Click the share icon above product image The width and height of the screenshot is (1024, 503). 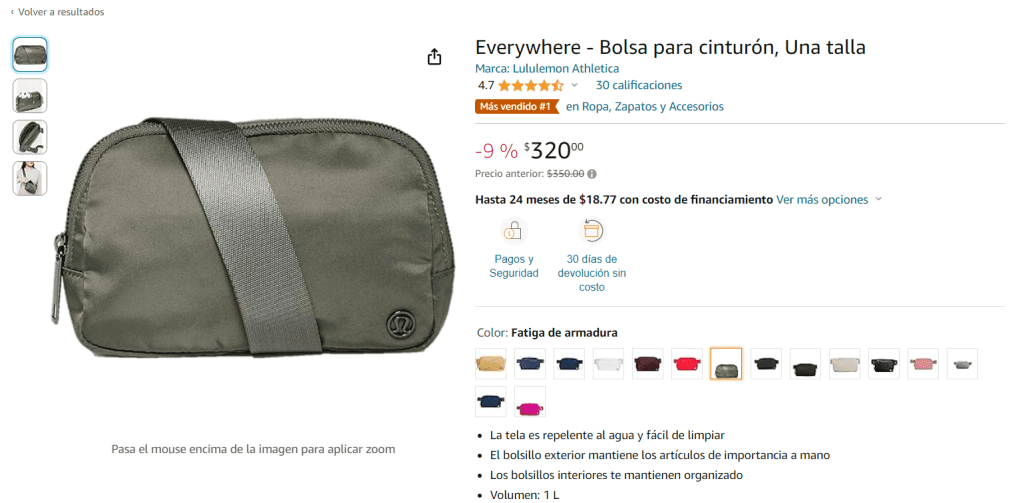pyautogui.click(x=434, y=57)
